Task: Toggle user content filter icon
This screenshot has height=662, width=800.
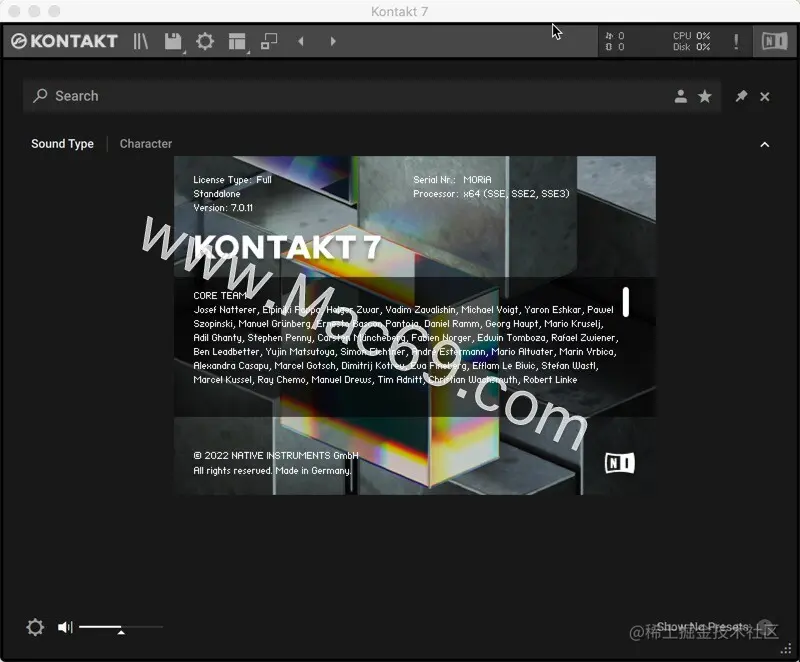Action: [x=681, y=96]
